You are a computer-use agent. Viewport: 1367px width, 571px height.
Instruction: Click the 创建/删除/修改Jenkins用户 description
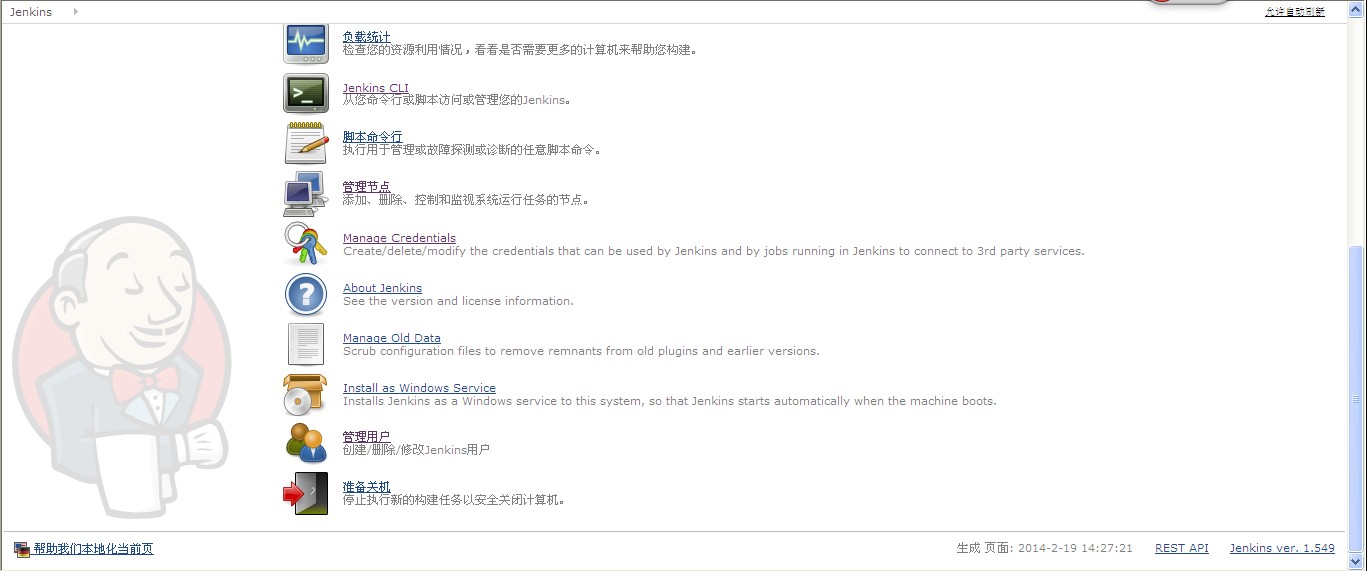[416, 450]
